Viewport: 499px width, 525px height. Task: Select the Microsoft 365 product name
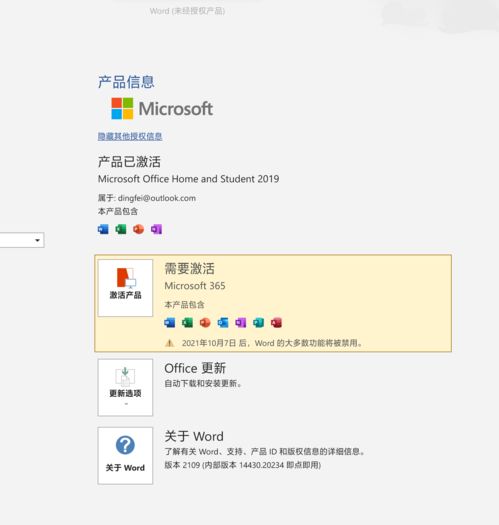click(x=195, y=286)
